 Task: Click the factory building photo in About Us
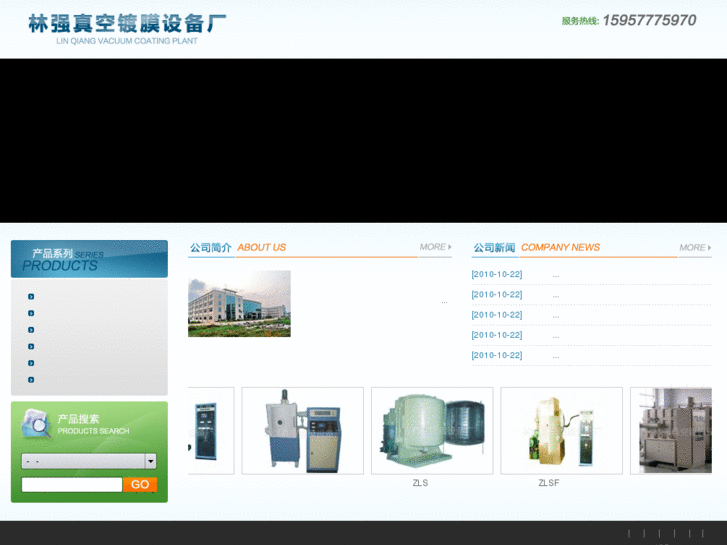(239, 303)
